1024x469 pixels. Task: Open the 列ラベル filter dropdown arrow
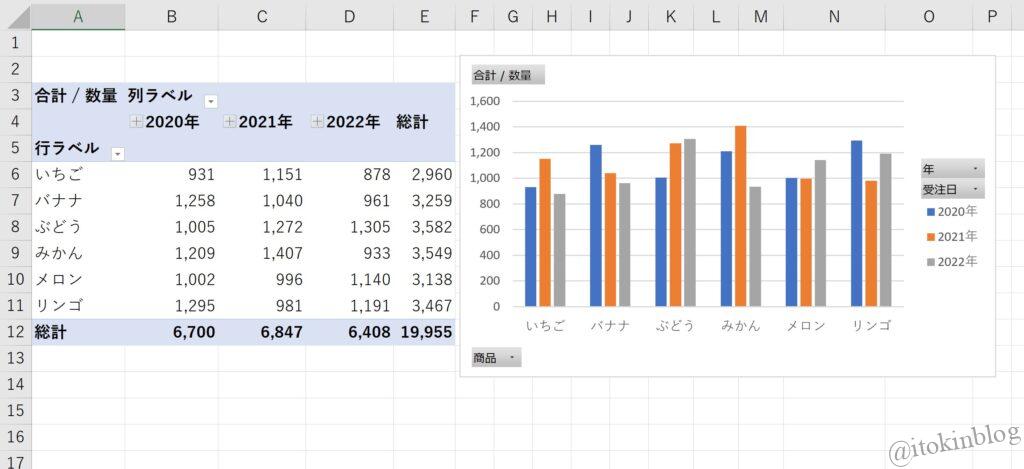pyautogui.click(x=211, y=101)
